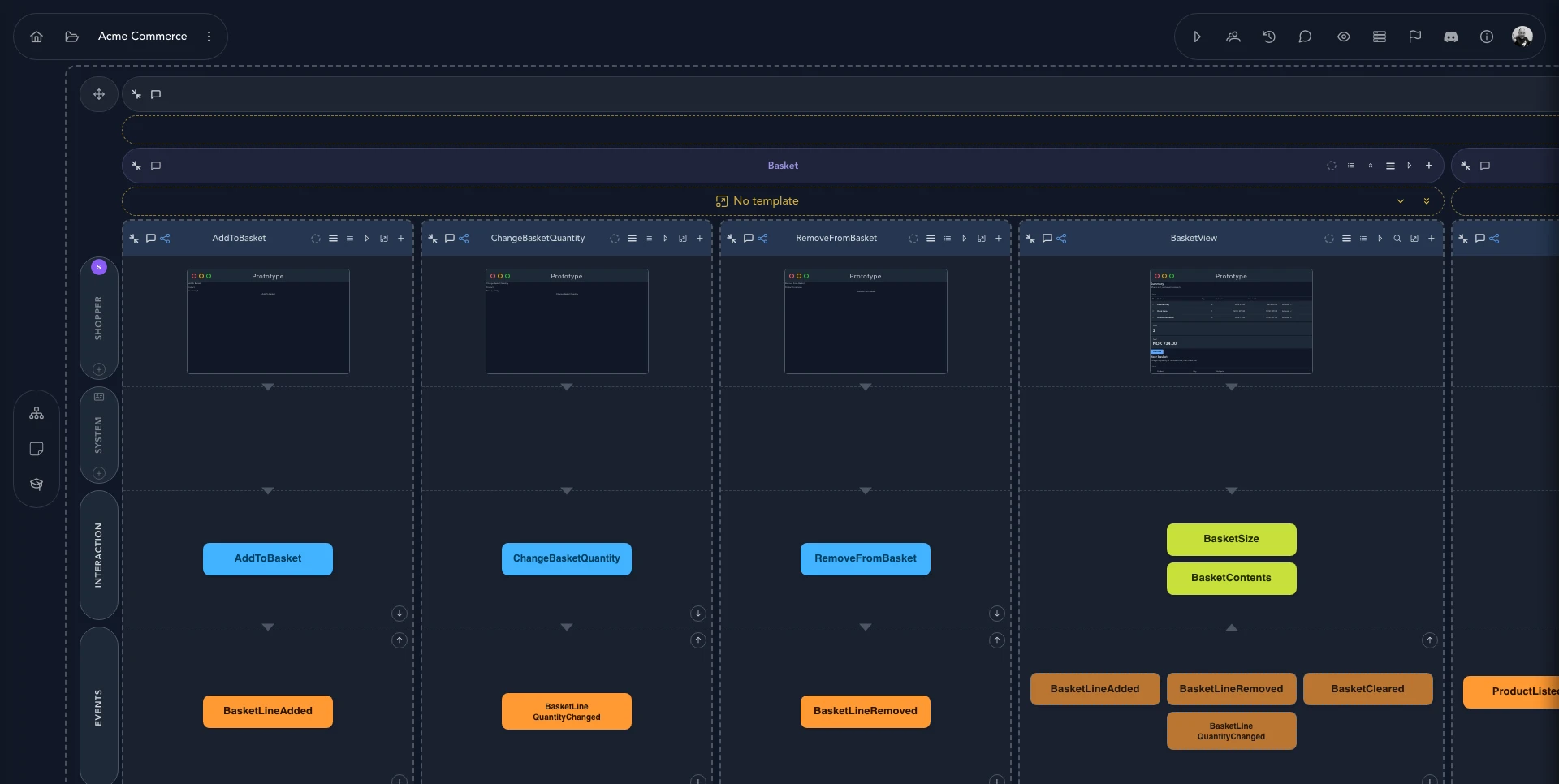Click the move canvas crosshair icon
This screenshot has height=784, width=1559.
coord(99,94)
